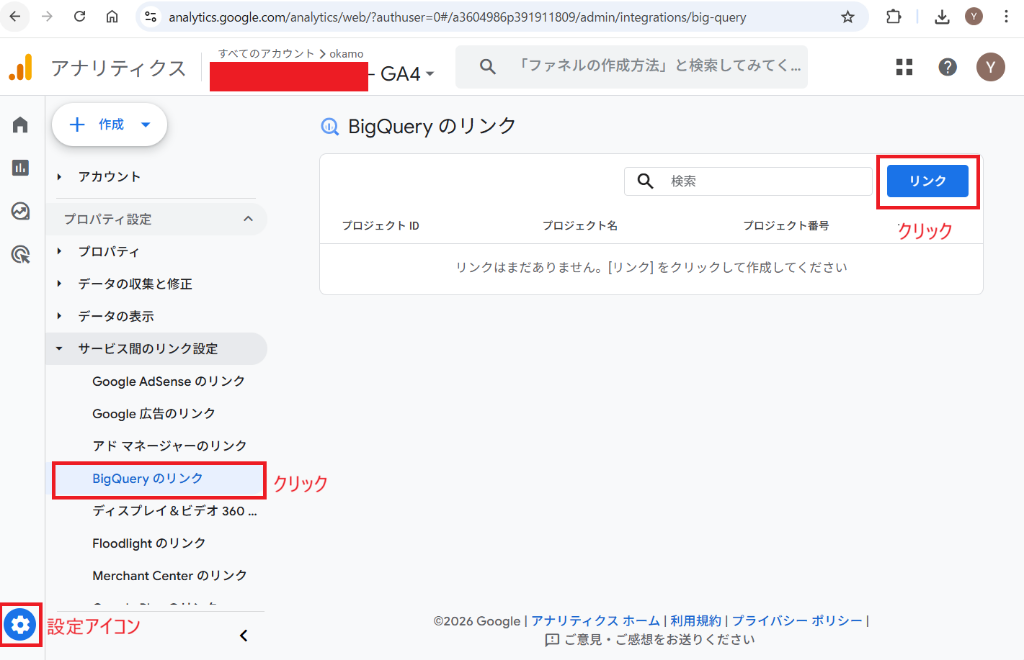
Task: Open Merchant Center のリンク
Action: 170,576
